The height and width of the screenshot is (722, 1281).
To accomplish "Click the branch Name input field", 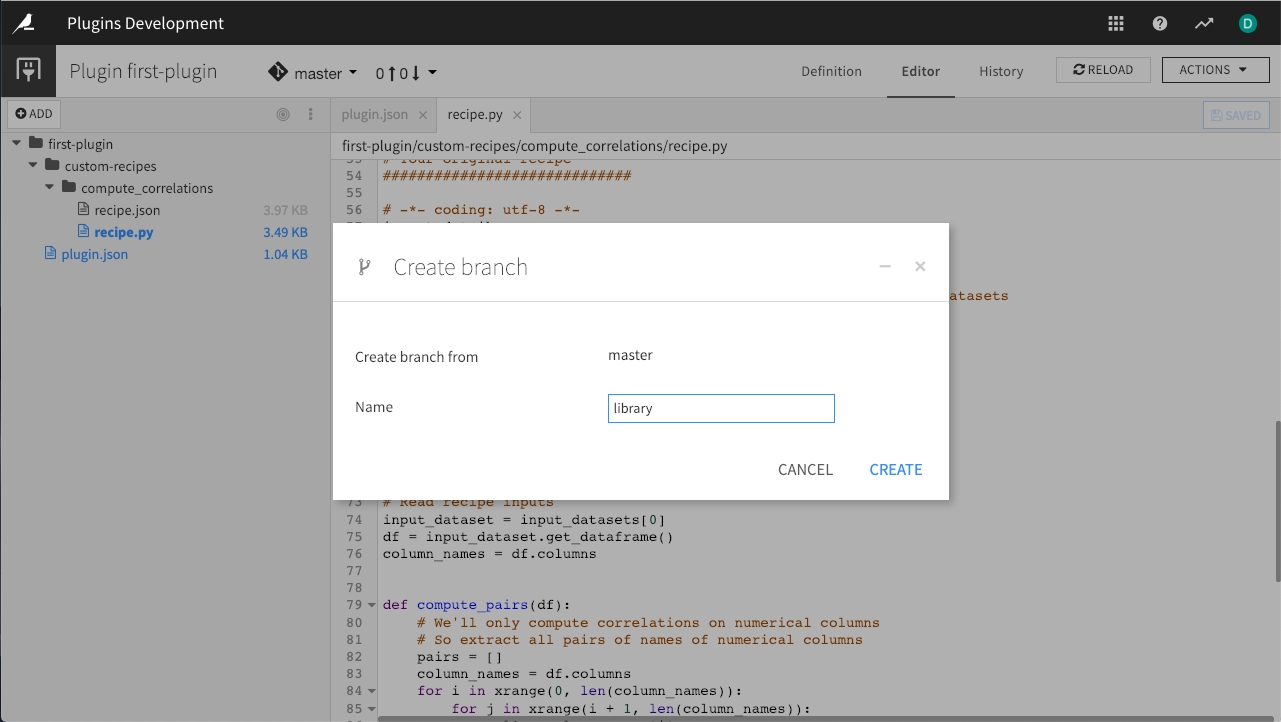I will click(x=721, y=408).
